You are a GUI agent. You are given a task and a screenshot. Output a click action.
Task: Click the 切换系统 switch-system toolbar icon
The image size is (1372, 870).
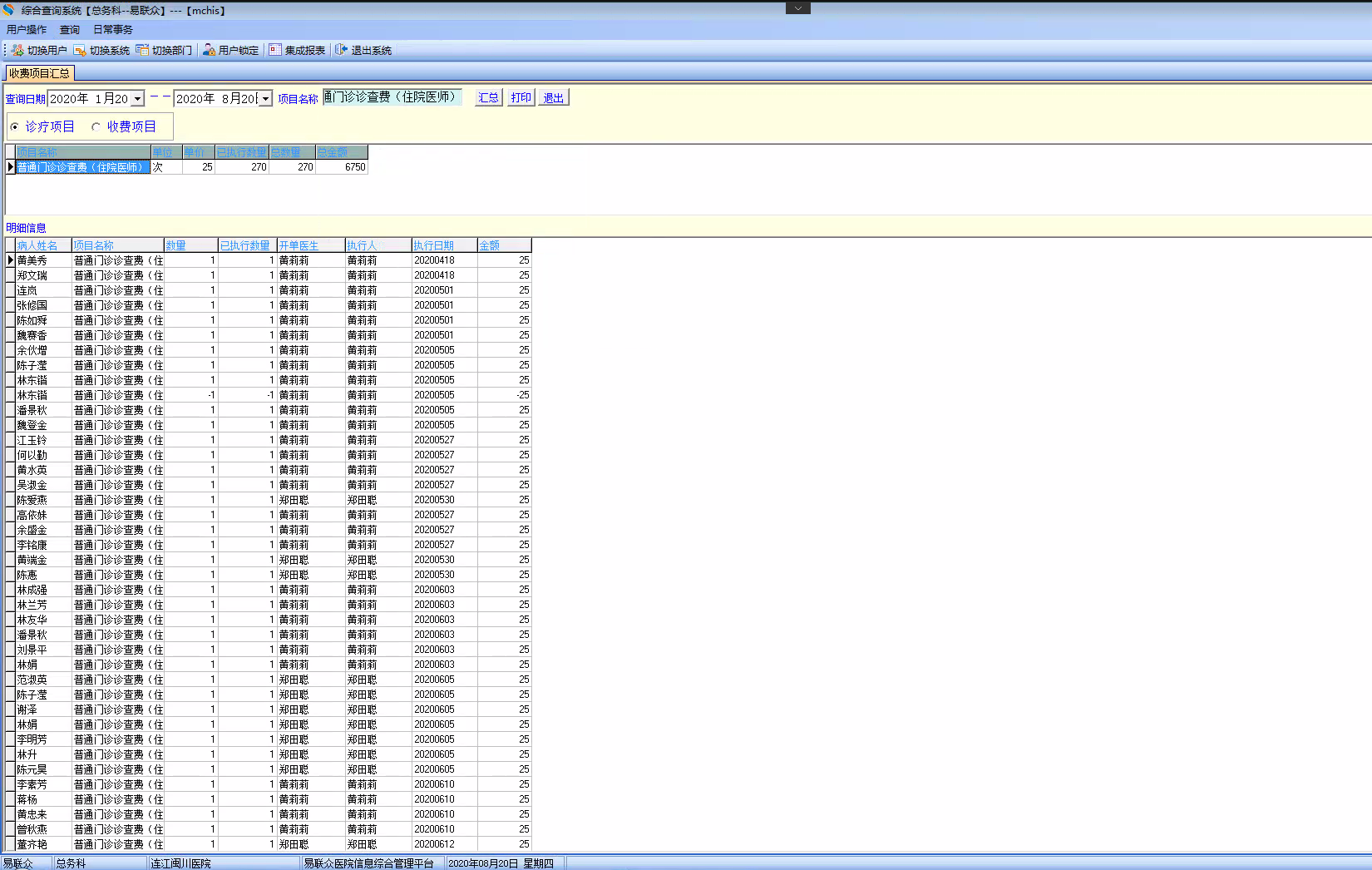pos(80,50)
